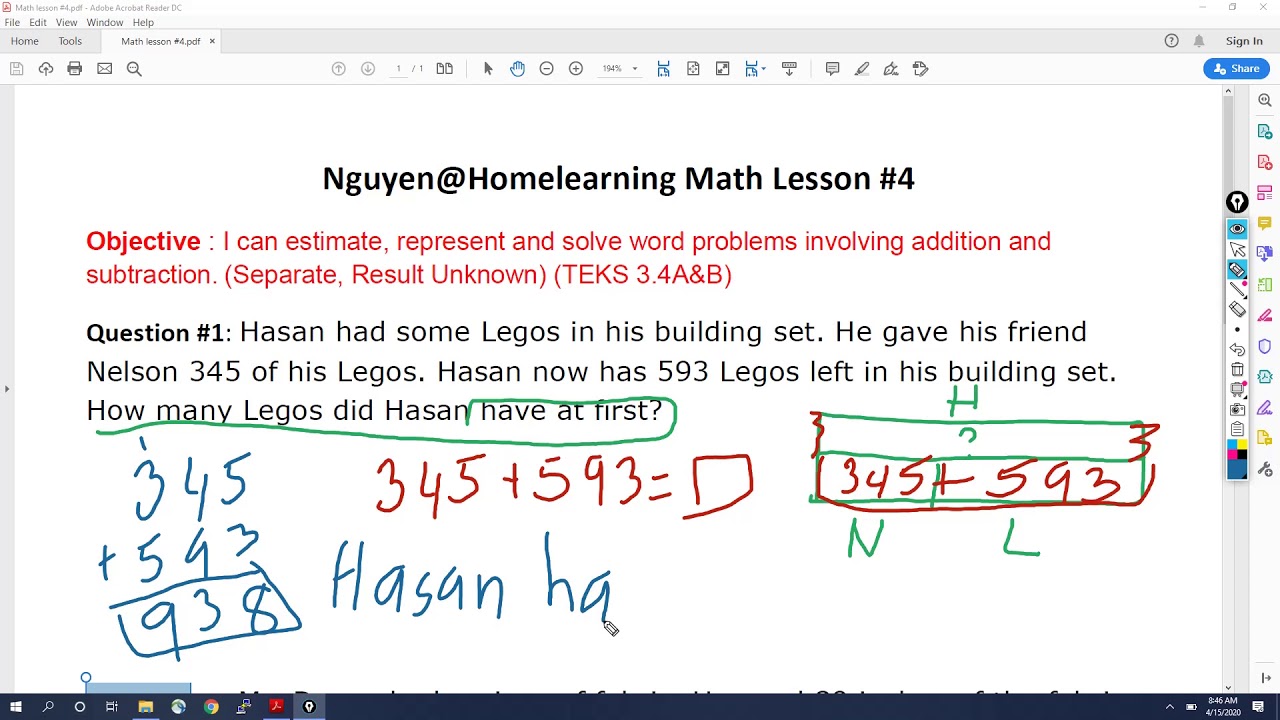Image resolution: width=1280 pixels, height=720 pixels.
Task: Switch to the Tools tab
Action: (70, 41)
